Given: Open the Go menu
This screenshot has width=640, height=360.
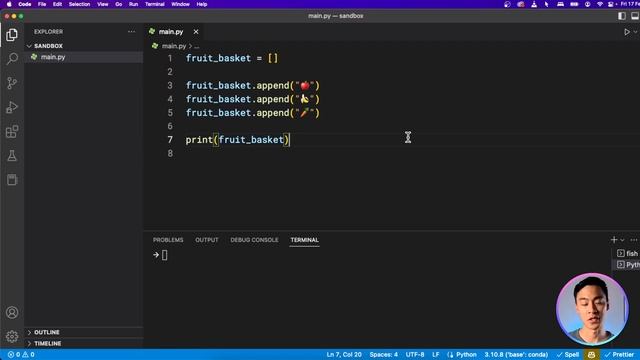Looking at the screenshot, I should tap(118, 4).
